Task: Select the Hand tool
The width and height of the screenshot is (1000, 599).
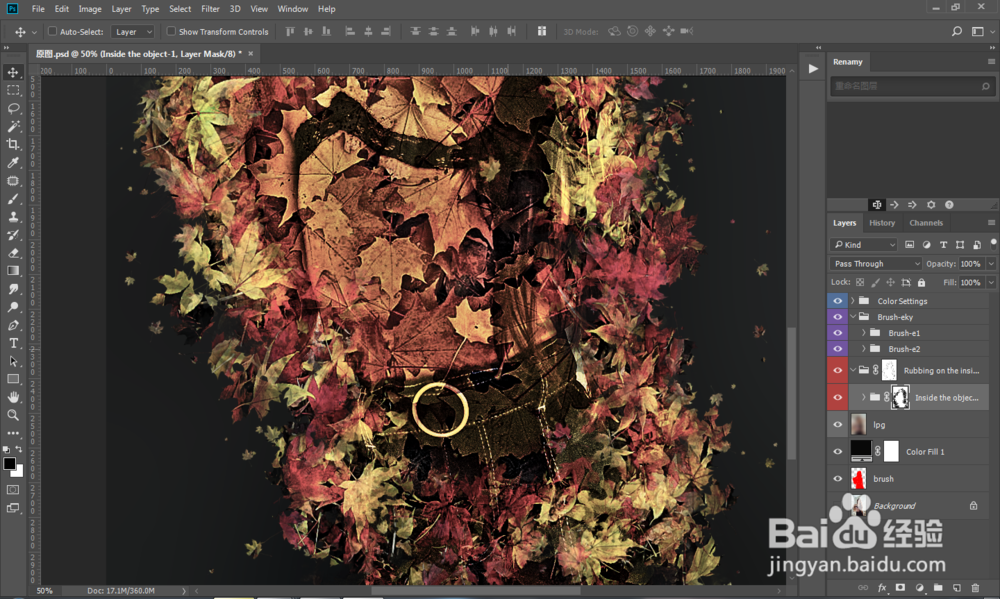Action: 13,397
